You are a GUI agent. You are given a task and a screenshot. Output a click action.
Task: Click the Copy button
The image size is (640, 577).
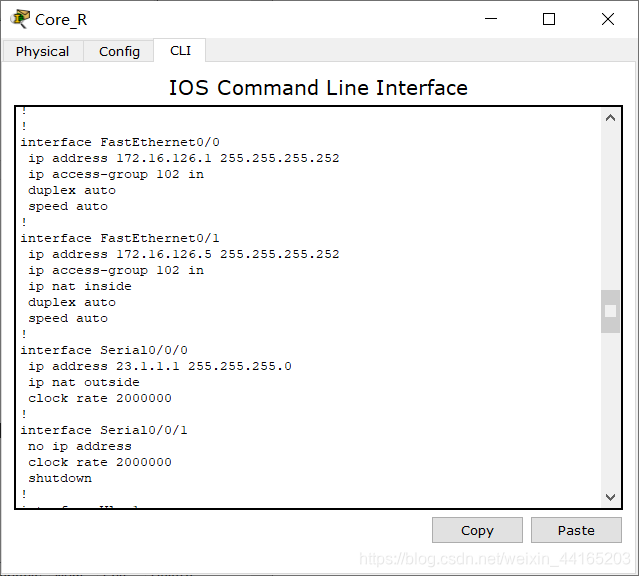coord(477,530)
